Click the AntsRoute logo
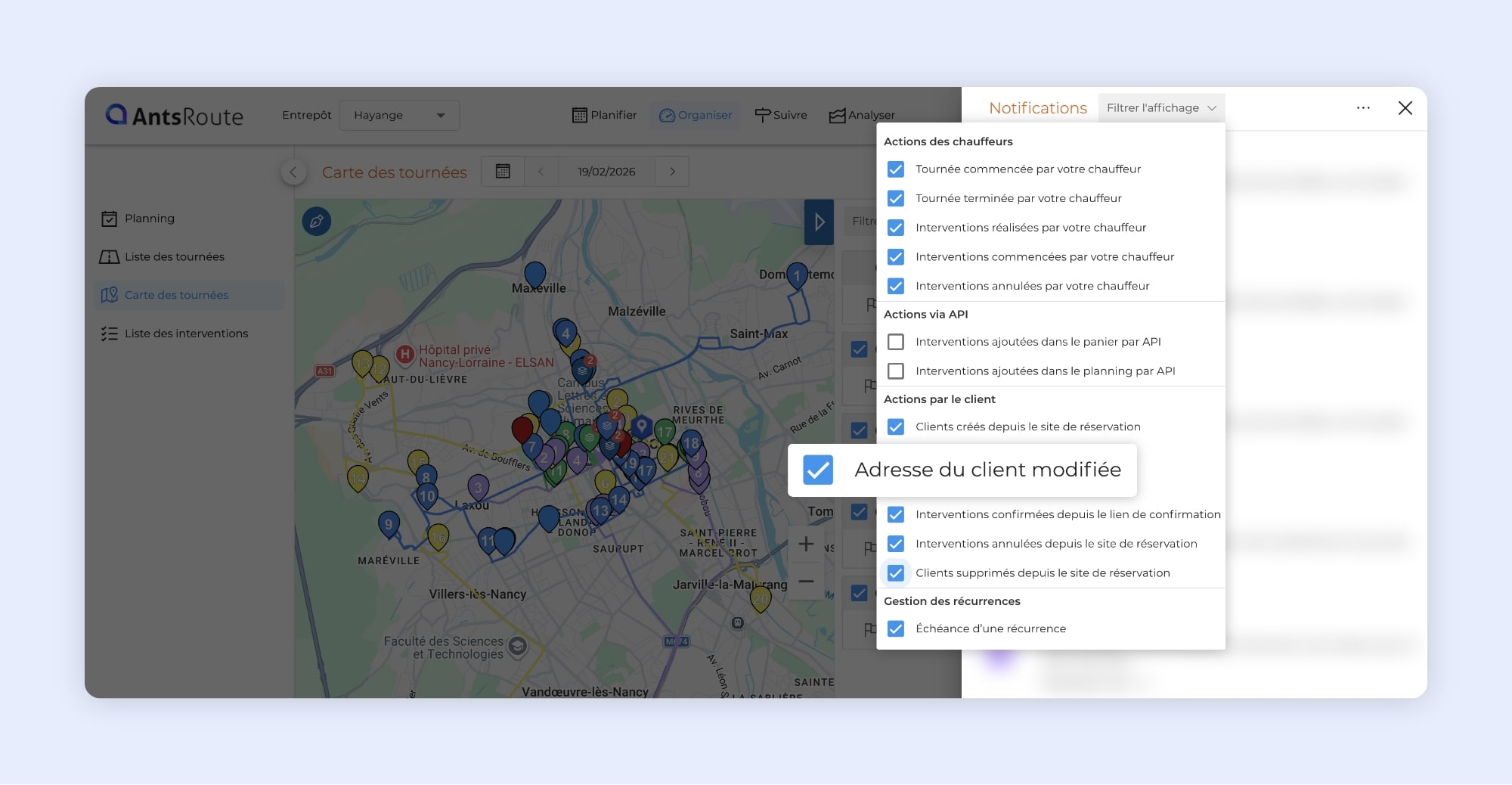Viewport: 1512px width, 785px height. 175,116
